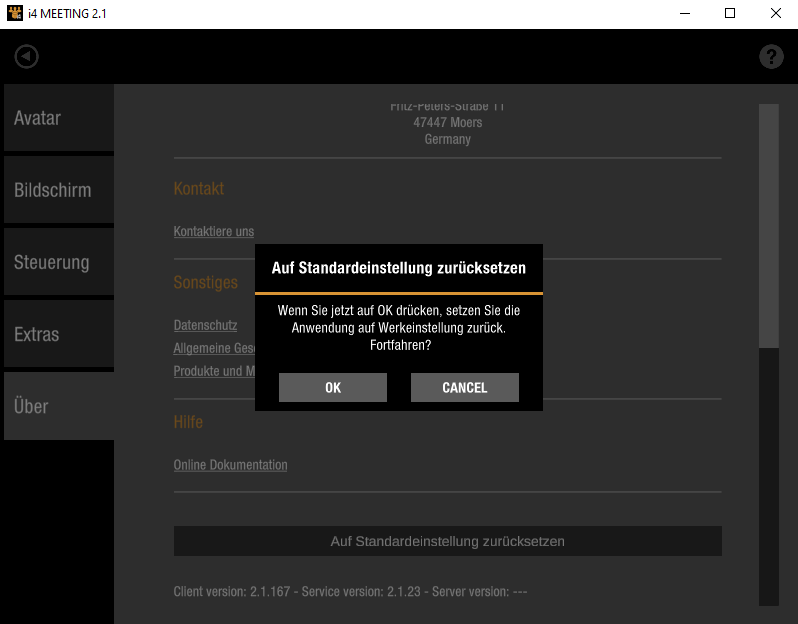Maximize the i4 MEETING window

pyautogui.click(x=730, y=14)
